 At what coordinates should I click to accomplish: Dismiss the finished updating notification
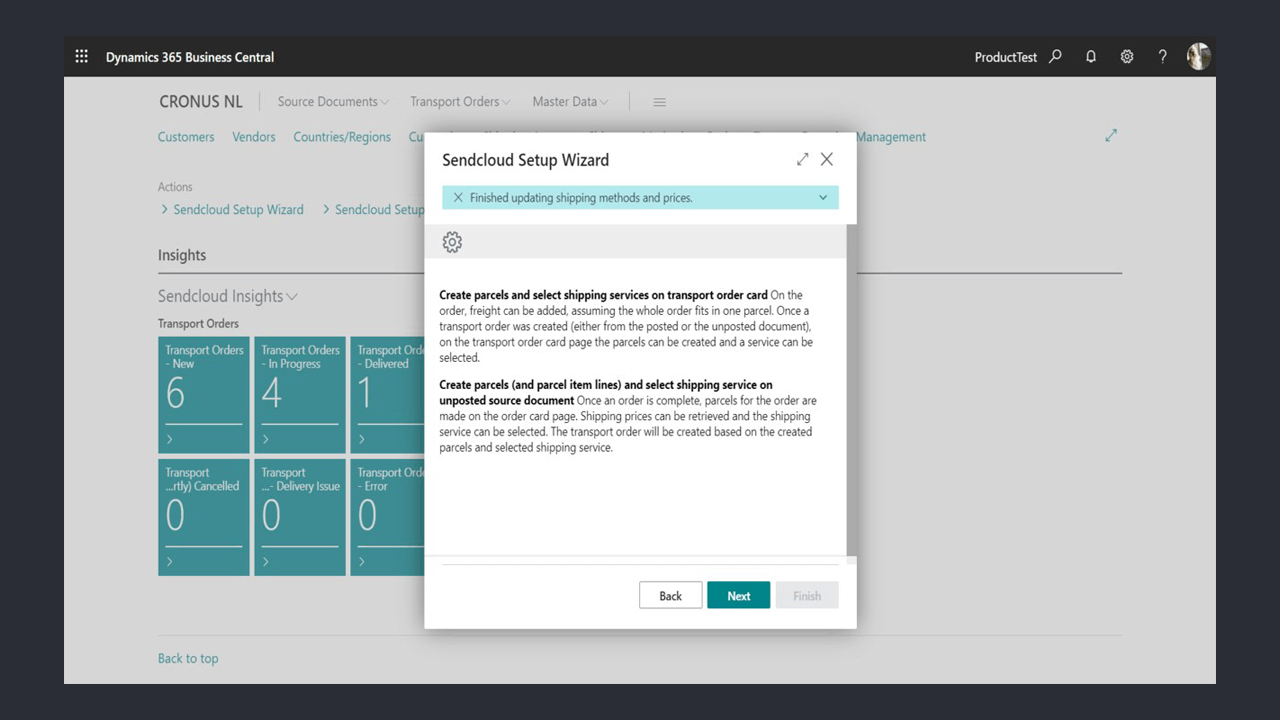(x=458, y=198)
